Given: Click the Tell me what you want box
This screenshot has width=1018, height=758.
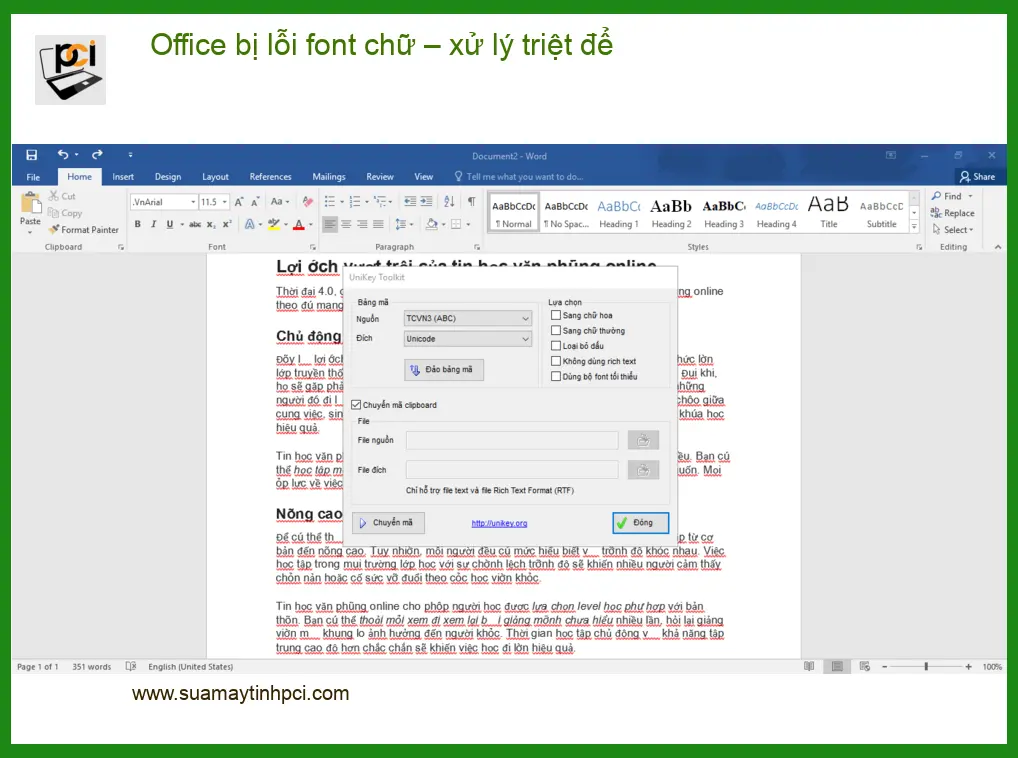Looking at the screenshot, I should pyautogui.click(x=519, y=177).
